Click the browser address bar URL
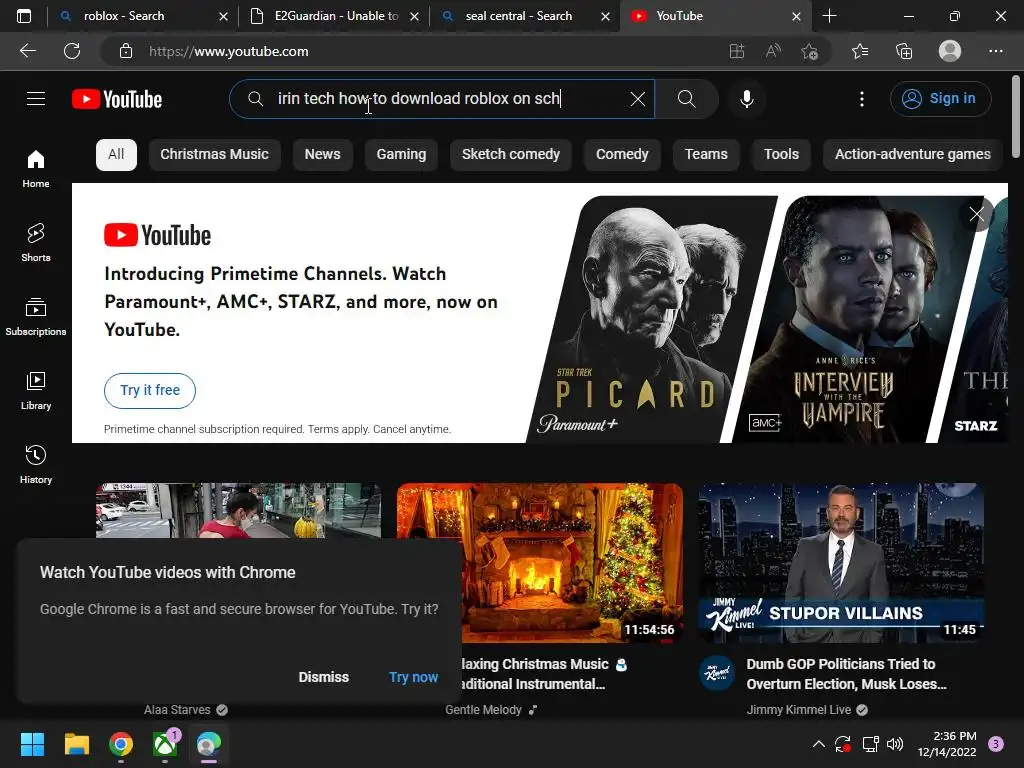This screenshot has width=1024, height=768. (x=229, y=51)
